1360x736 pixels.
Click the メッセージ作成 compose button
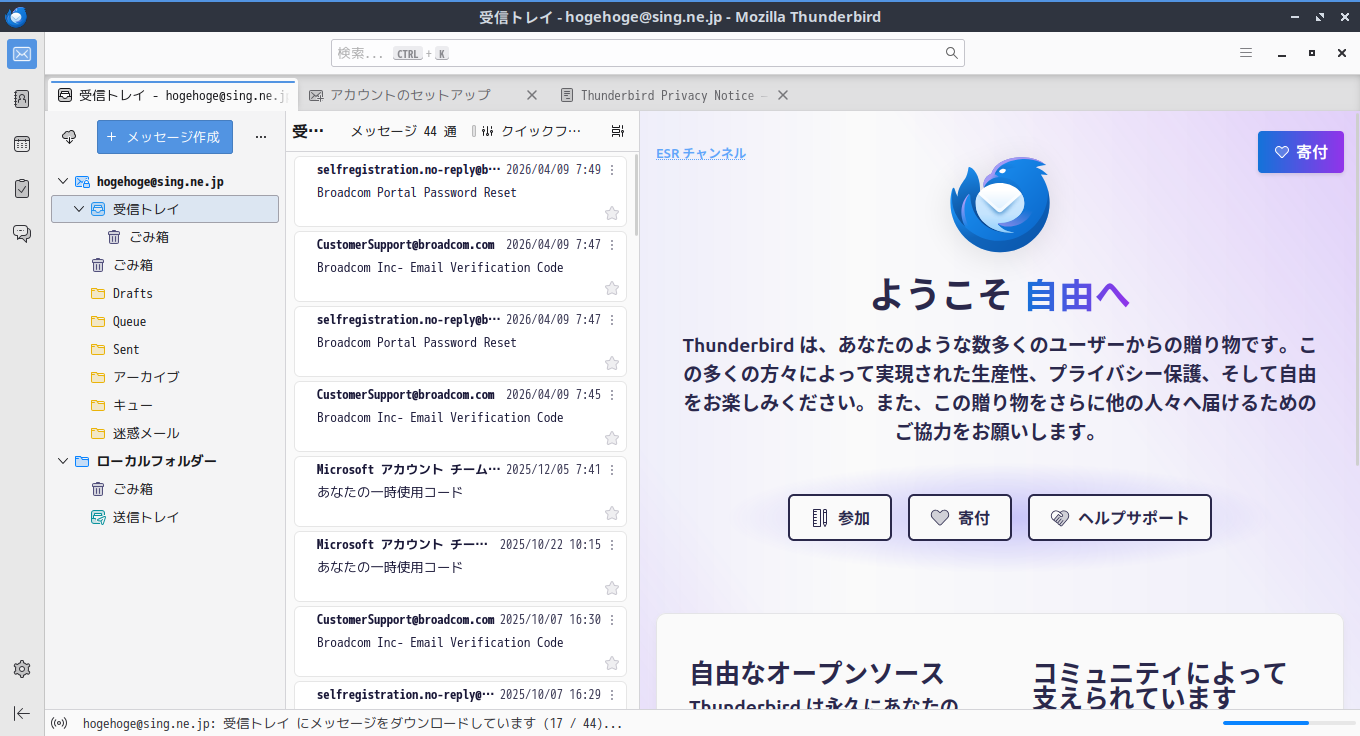165,137
